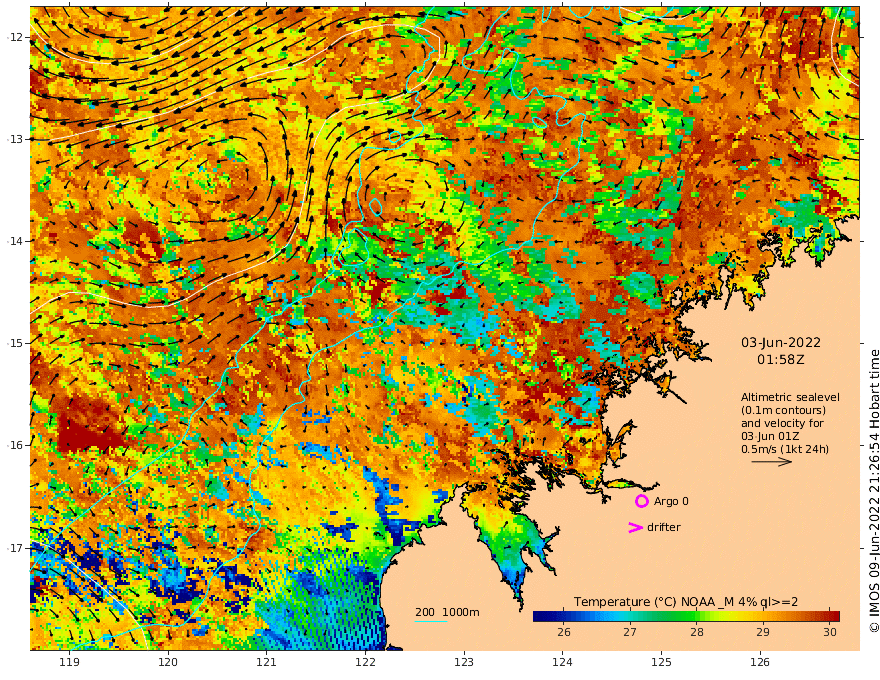Click colorbar tick label 27
880x680 pixels.
tap(630, 632)
